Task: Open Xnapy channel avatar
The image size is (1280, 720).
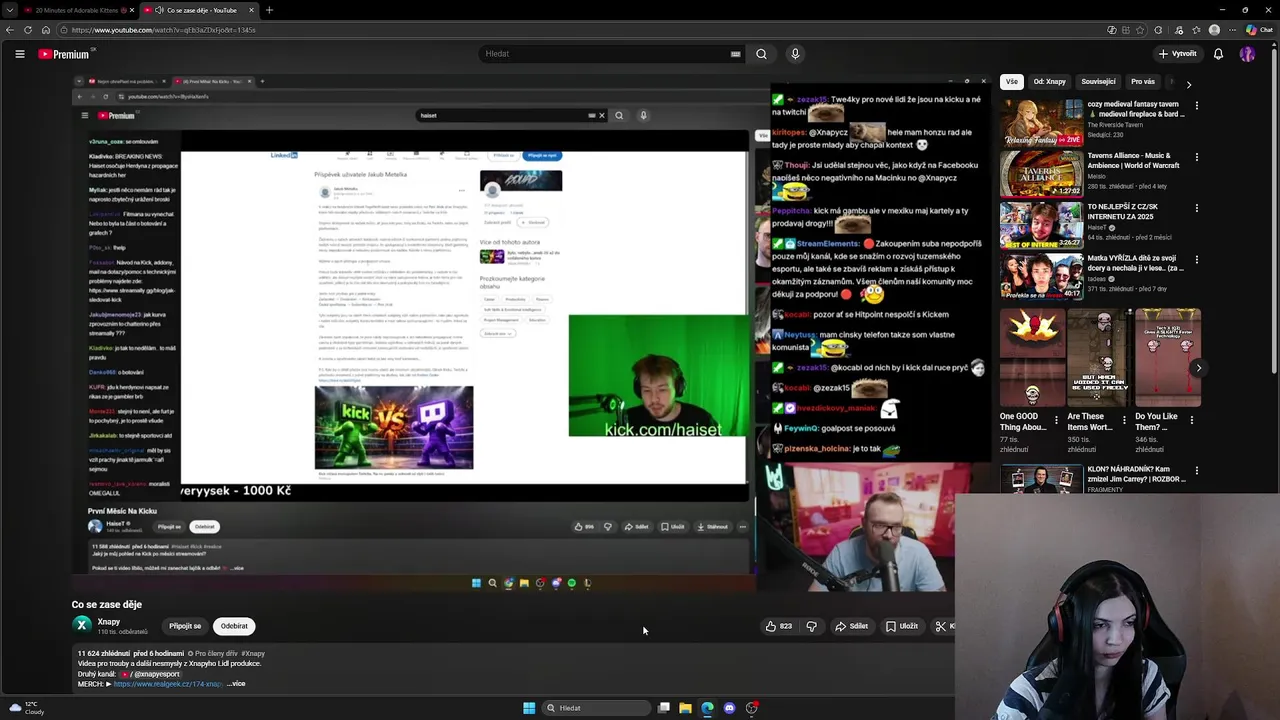Action: [83, 625]
